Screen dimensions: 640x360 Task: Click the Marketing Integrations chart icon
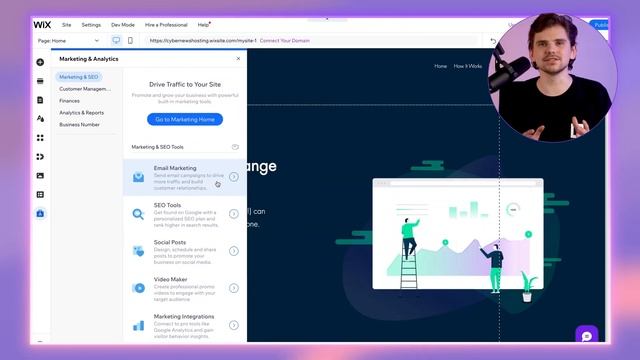[x=138, y=325]
